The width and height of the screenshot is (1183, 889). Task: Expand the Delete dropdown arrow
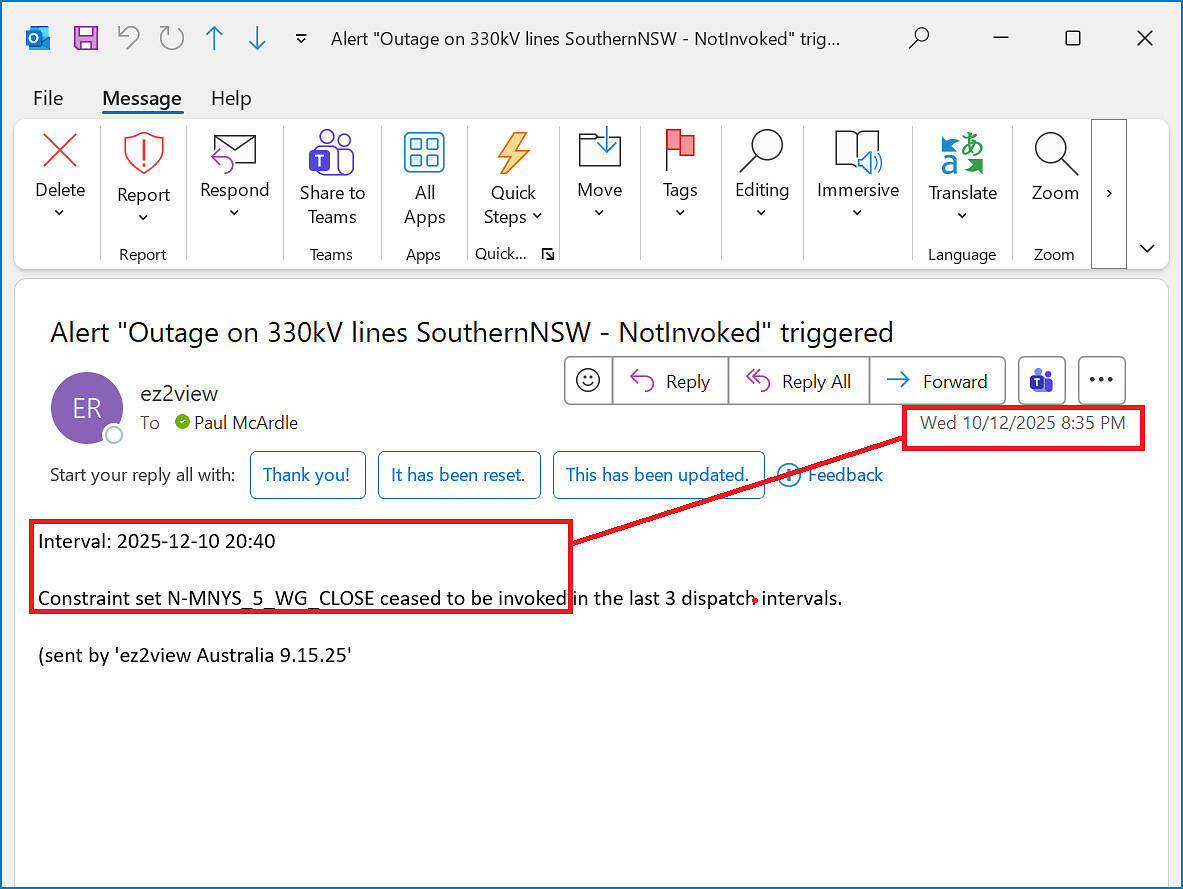tap(59, 213)
